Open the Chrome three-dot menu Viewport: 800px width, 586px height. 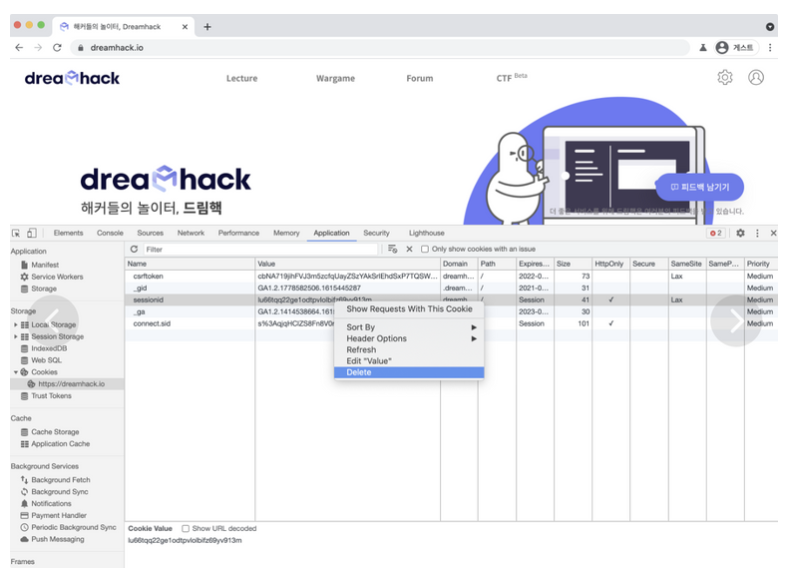(770, 47)
